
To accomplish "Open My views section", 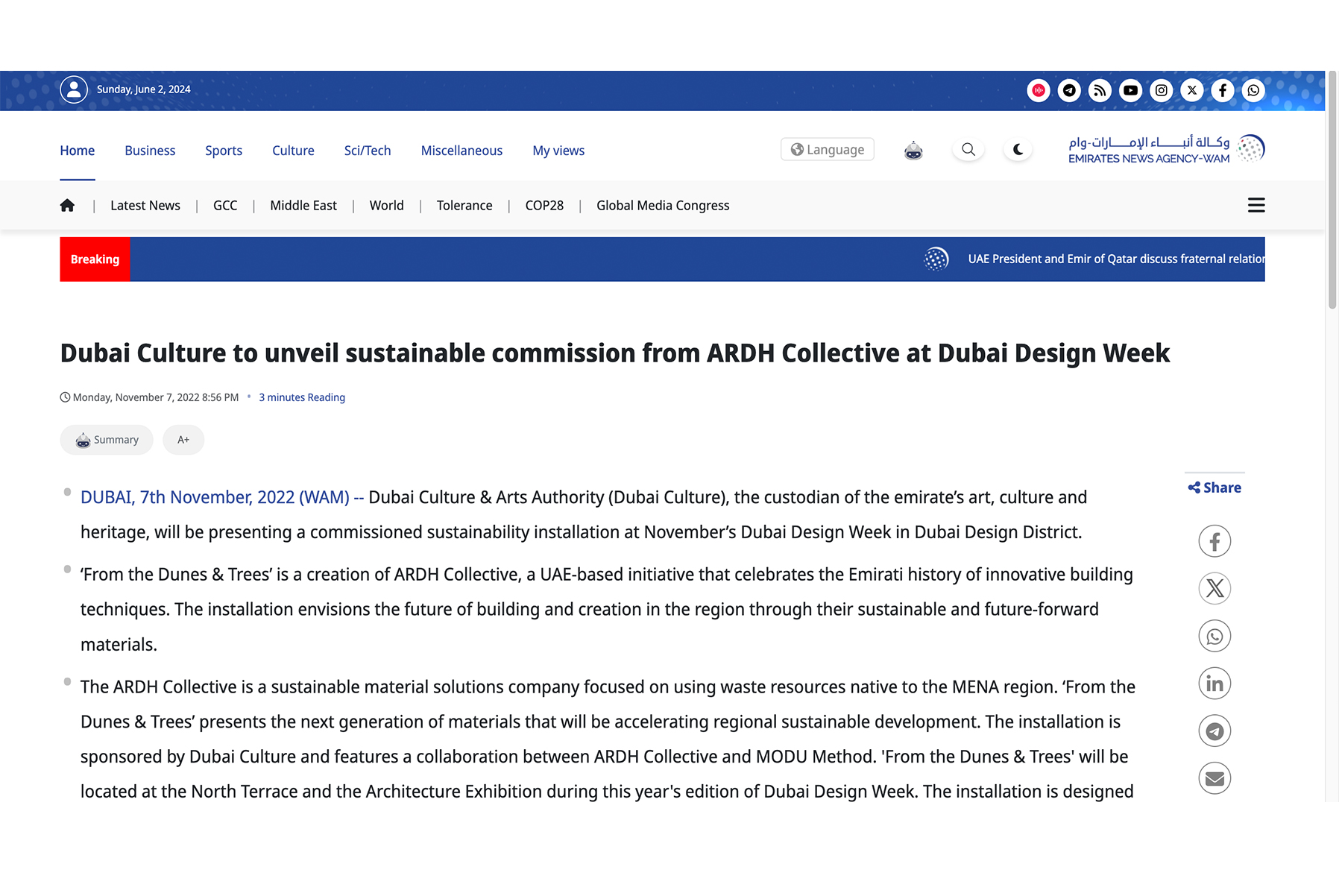I will click(x=558, y=151).
